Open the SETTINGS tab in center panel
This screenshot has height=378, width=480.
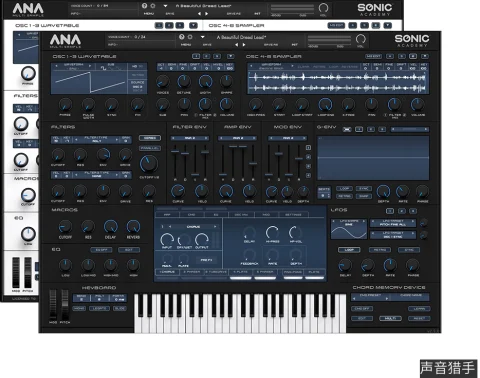(293, 215)
